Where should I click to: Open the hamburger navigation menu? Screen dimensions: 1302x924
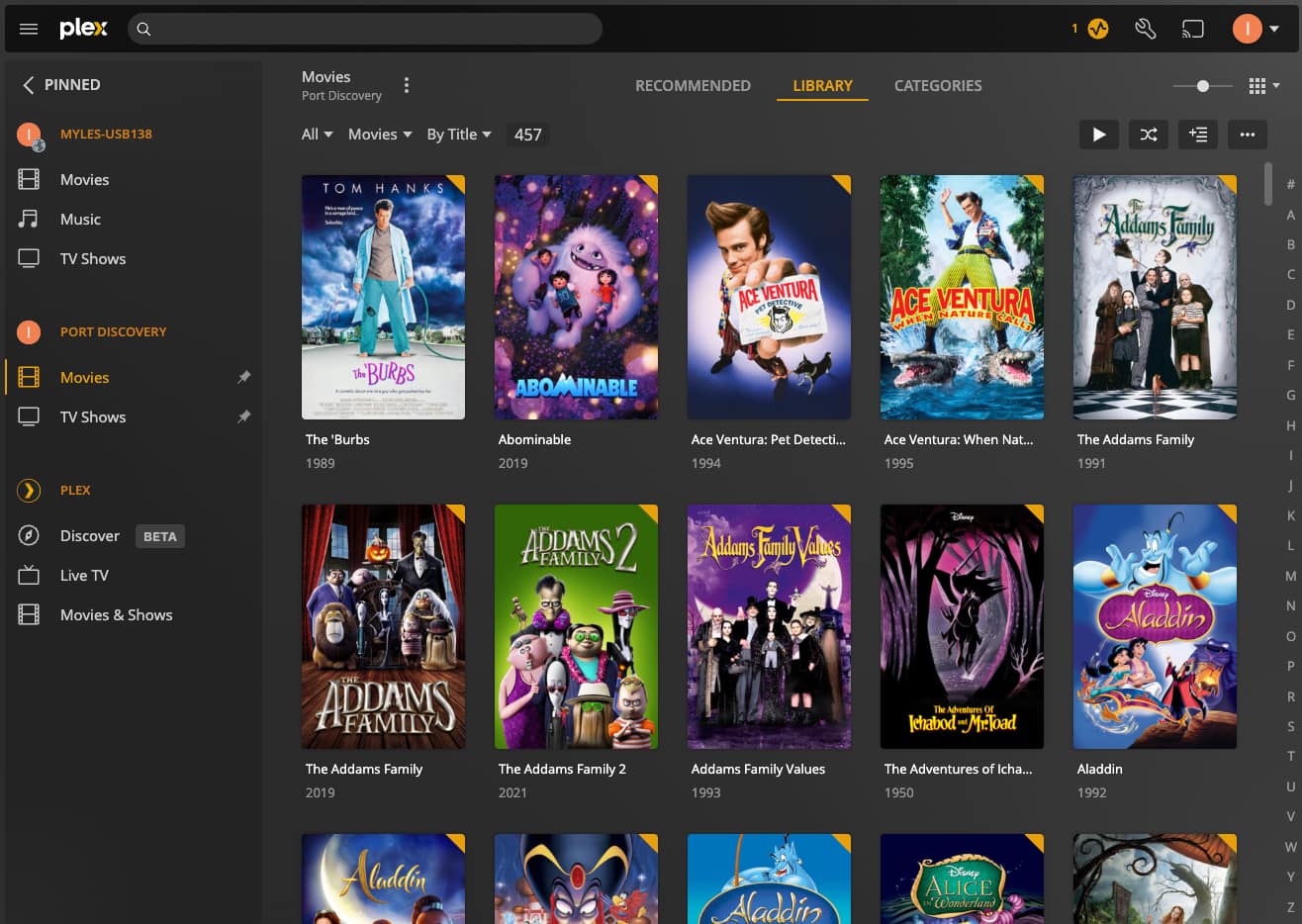click(29, 29)
